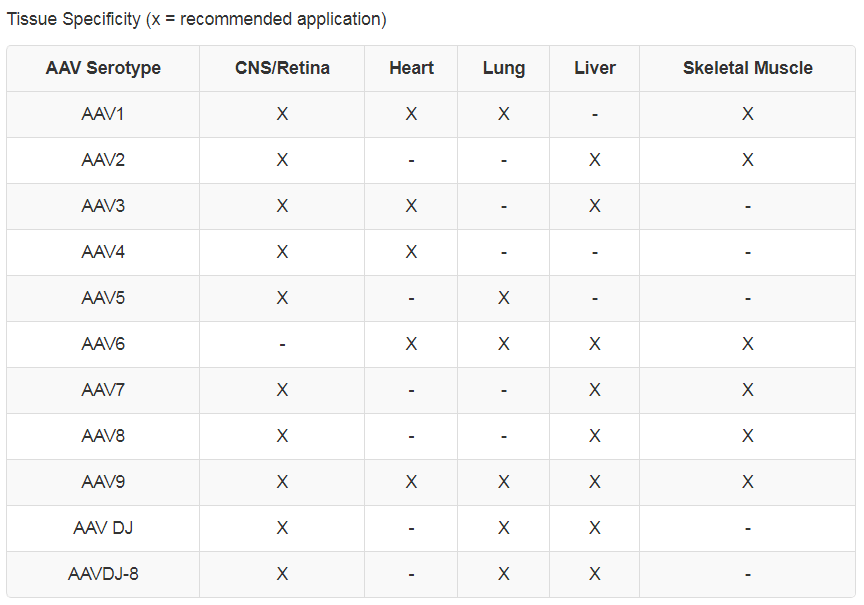
Task: Click the X for AAV2 Liver
Action: [595, 160]
